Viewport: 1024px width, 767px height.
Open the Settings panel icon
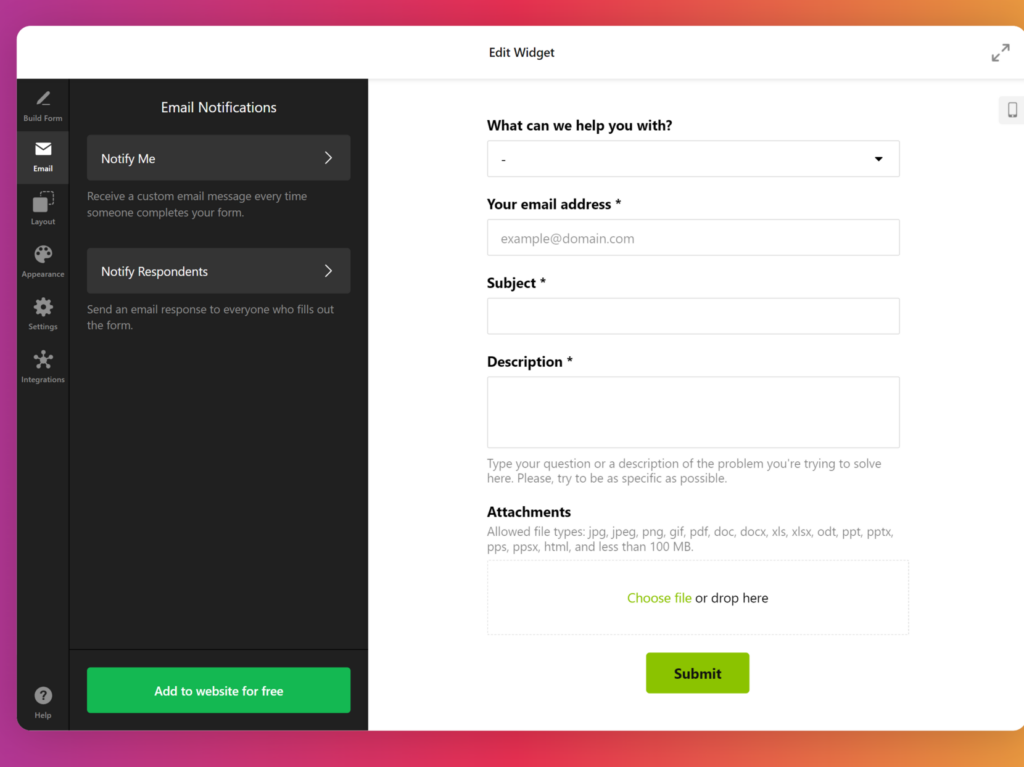point(42,312)
